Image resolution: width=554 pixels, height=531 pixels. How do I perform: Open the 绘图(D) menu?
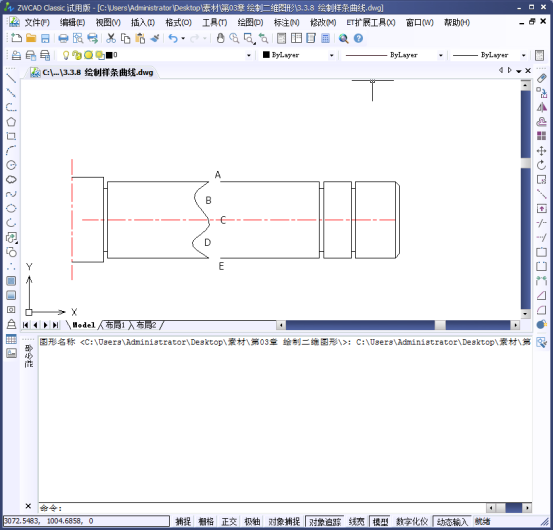pyautogui.click(x=250, y=23)
